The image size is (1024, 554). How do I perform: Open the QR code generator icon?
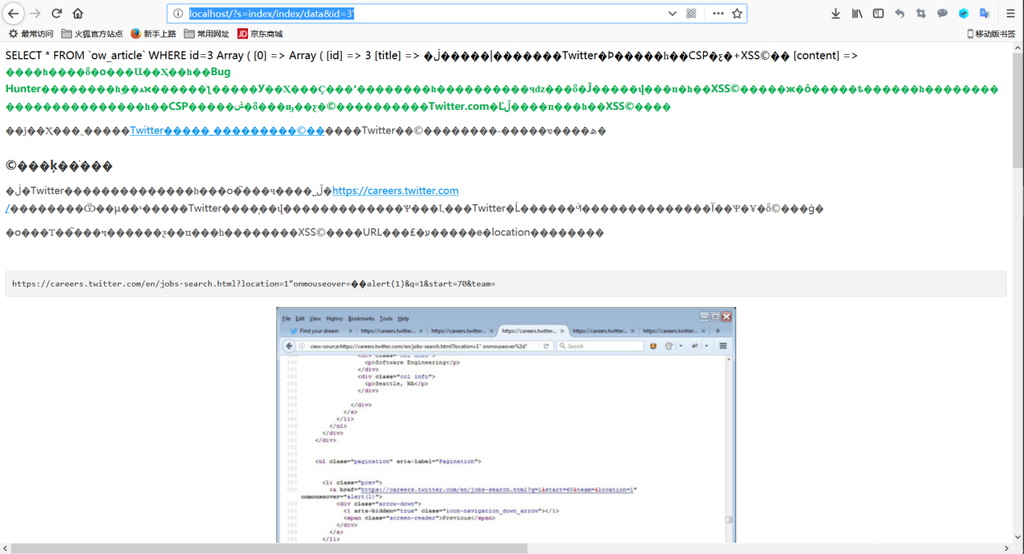[x=692, y=14]
